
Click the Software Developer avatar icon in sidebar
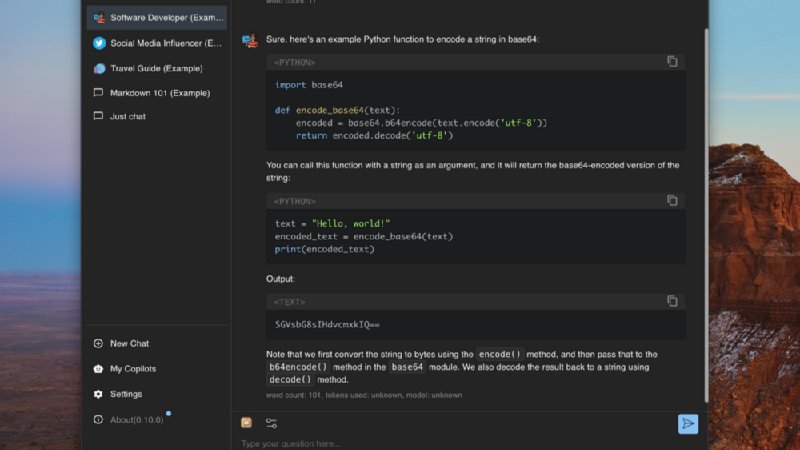point(99,17)
